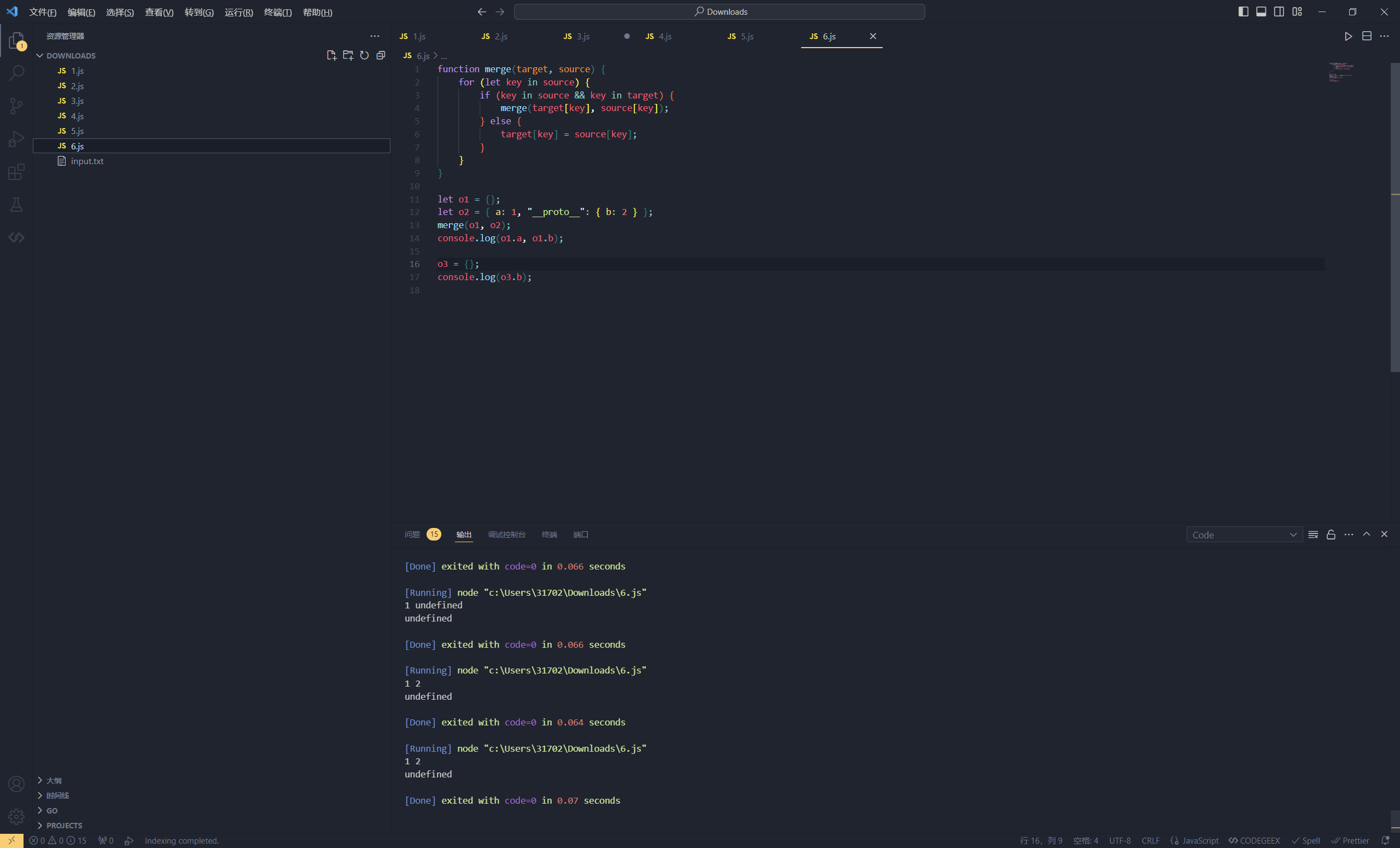Switch to the 终端 terminal panel tab
Viewport: 1400px width, 848px height.
pyautogui.click(x=550, y=535)
